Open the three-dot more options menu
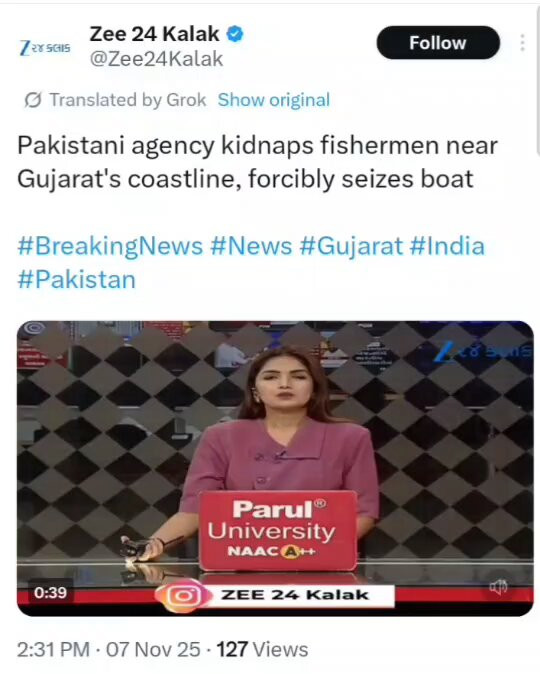This screenshot has width=540, height=674. click(x=522, y=43)
